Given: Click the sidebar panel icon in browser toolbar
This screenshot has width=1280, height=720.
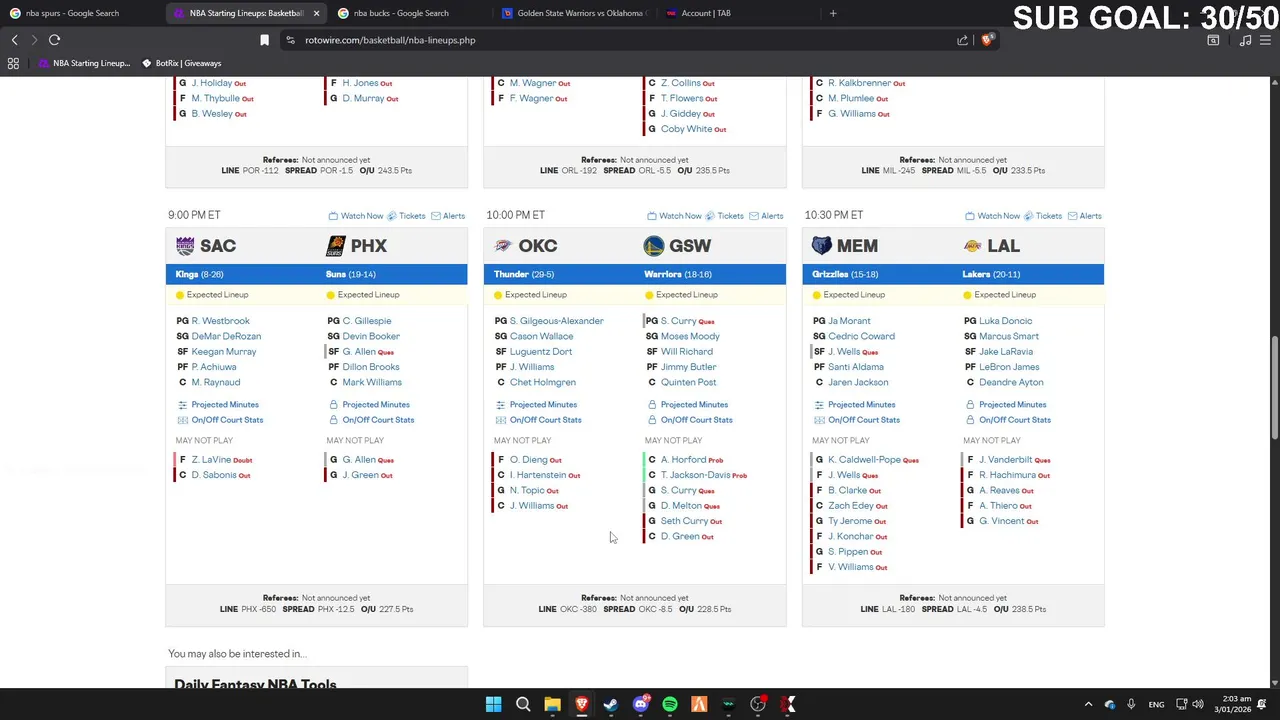Looking at the screenshot, I should 1213,40.
